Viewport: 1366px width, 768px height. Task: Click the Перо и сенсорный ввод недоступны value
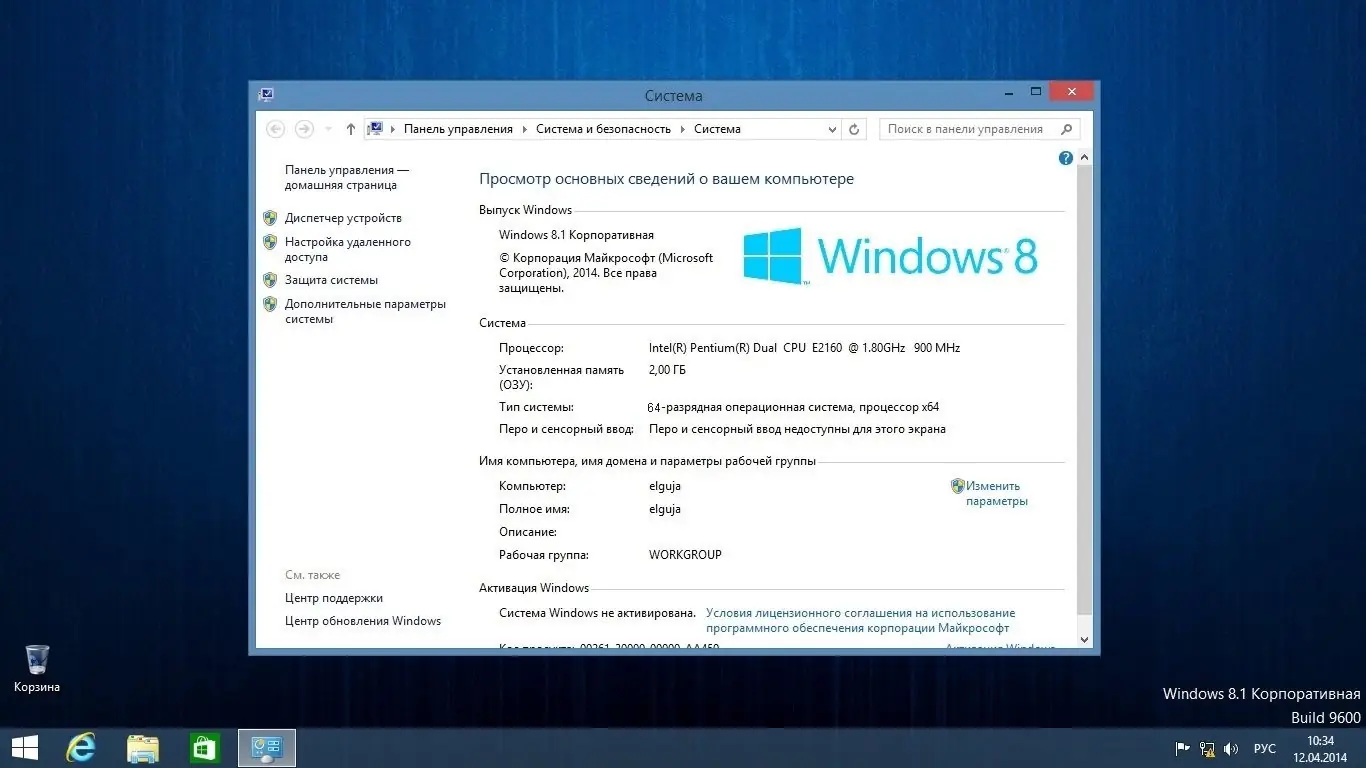(797, 429)
